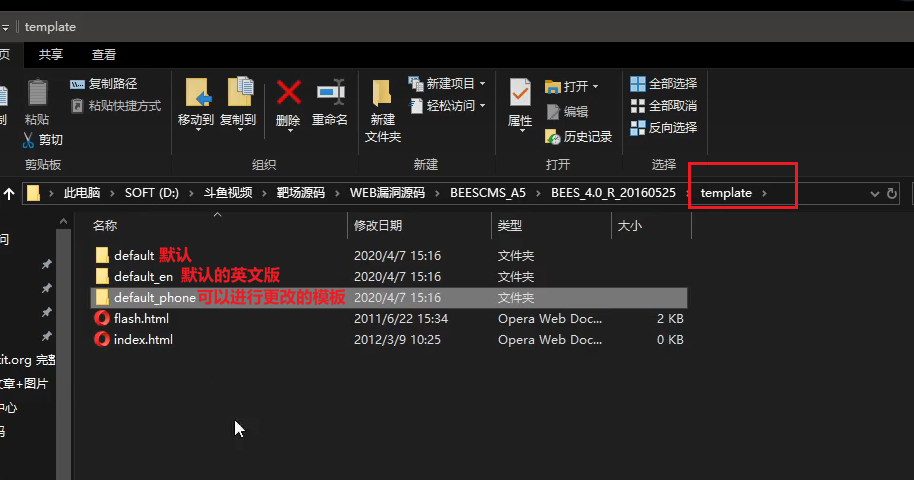This screenshot has width=914, height=480.
Task: Click the Edit ribbon option
Action: (x=568, y=112)
